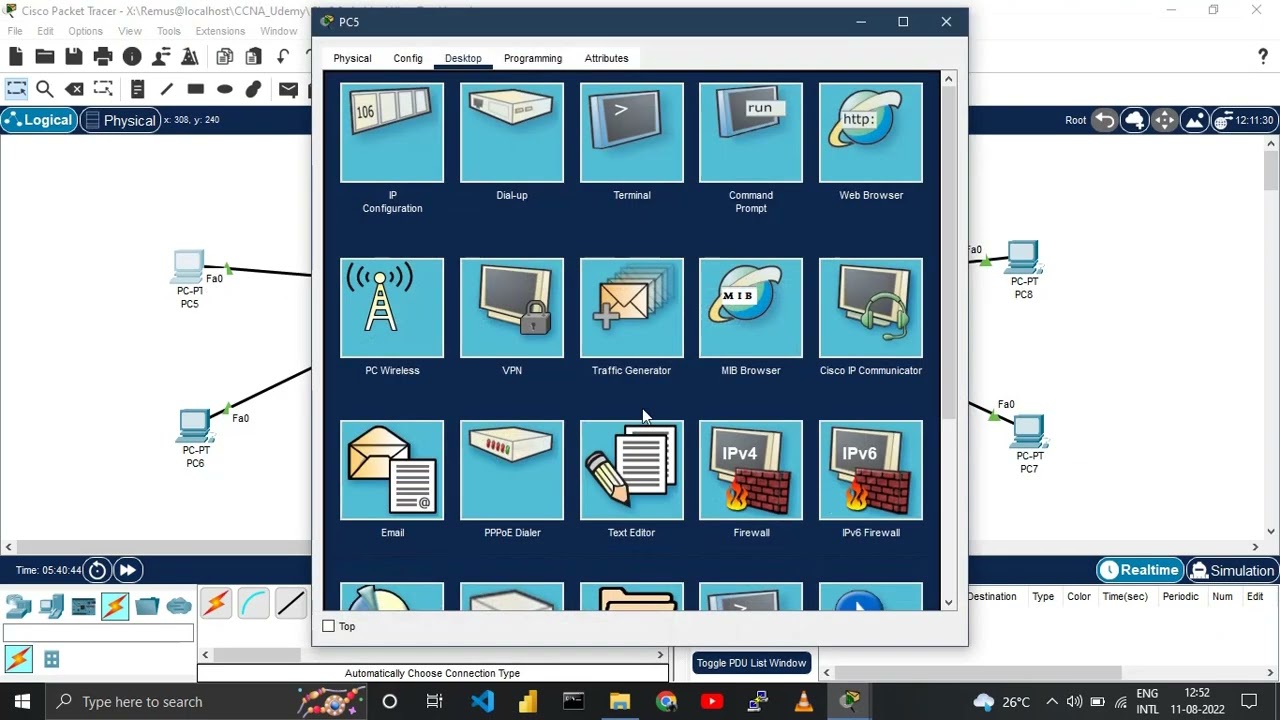This screenshot has width=1280, height=720.
Task: Open the Physical tab in PC5
Action: pos(352,58)
